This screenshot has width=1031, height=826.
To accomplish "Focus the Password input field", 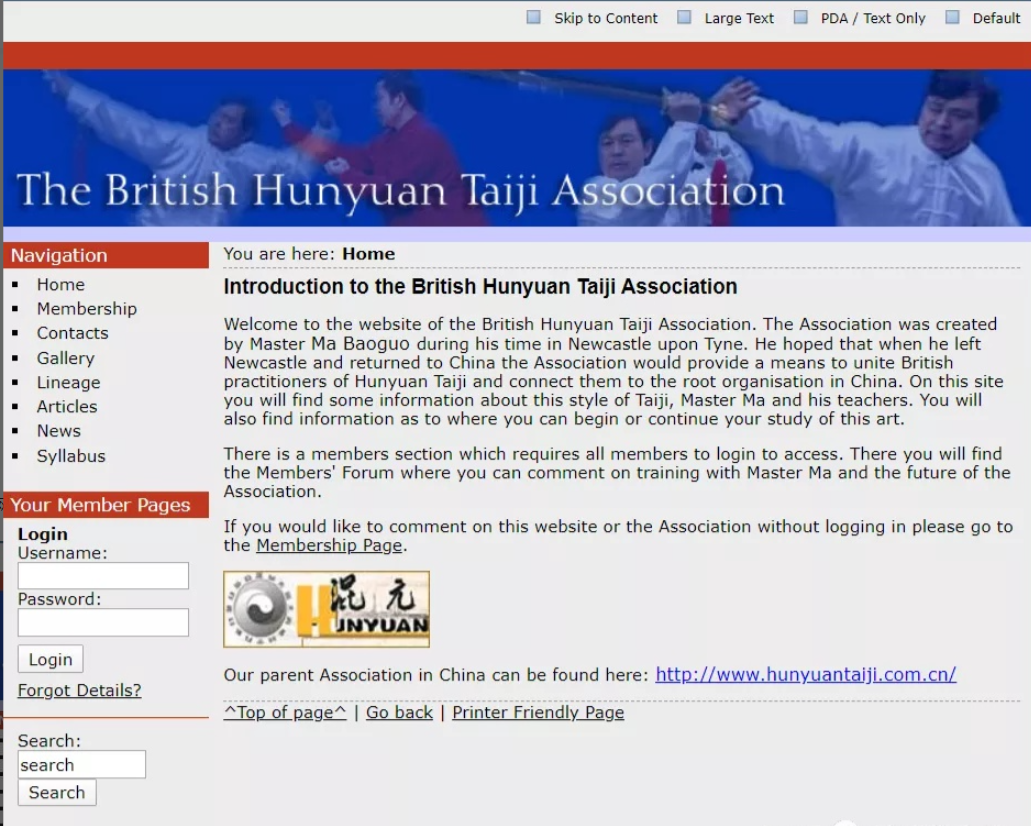I will [103, 622].
